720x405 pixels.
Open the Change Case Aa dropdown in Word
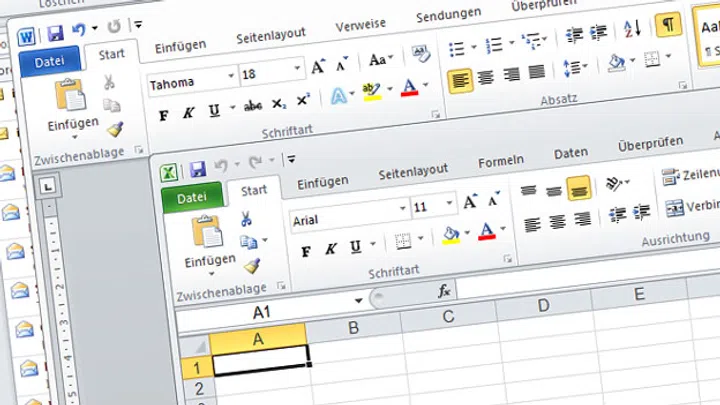(381, 59)
